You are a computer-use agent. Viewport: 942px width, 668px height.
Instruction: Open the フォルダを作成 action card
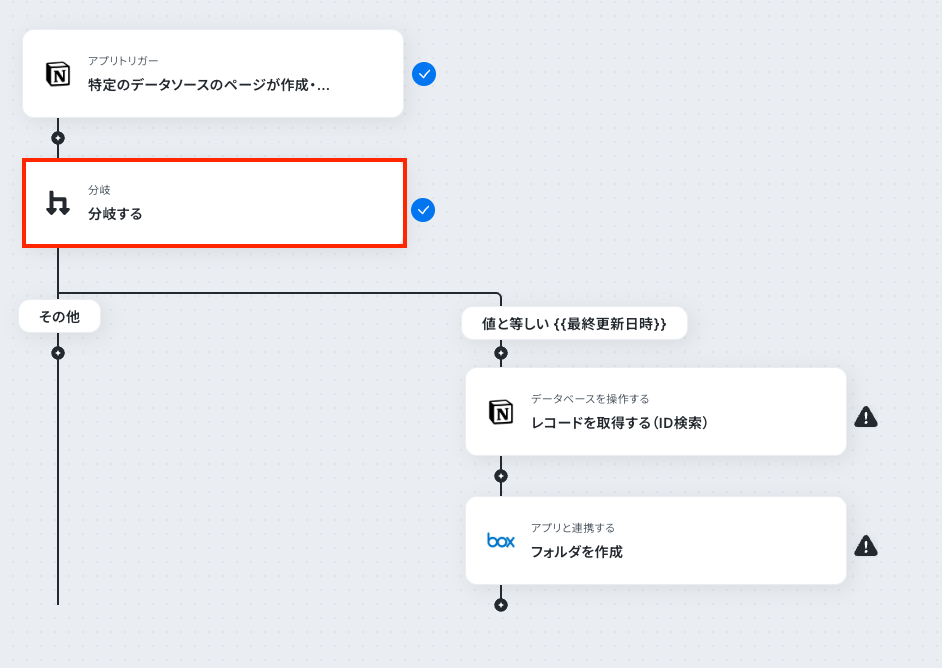(655, 541)
